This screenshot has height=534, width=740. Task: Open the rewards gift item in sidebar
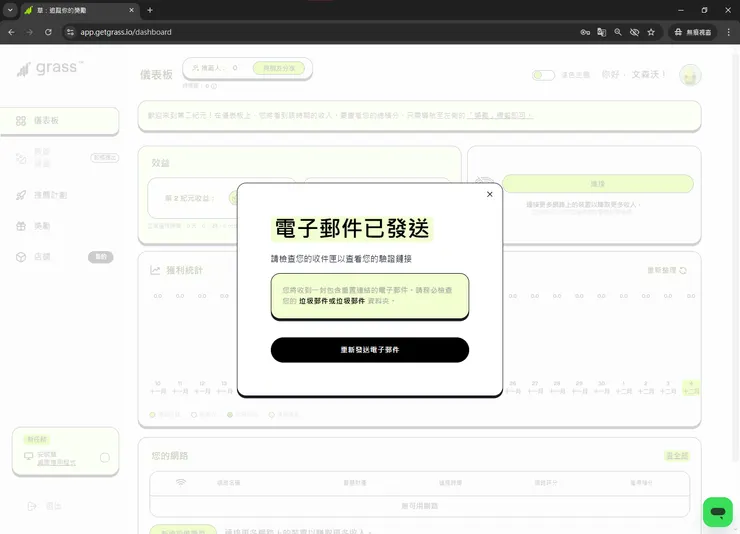pos(33,226)
